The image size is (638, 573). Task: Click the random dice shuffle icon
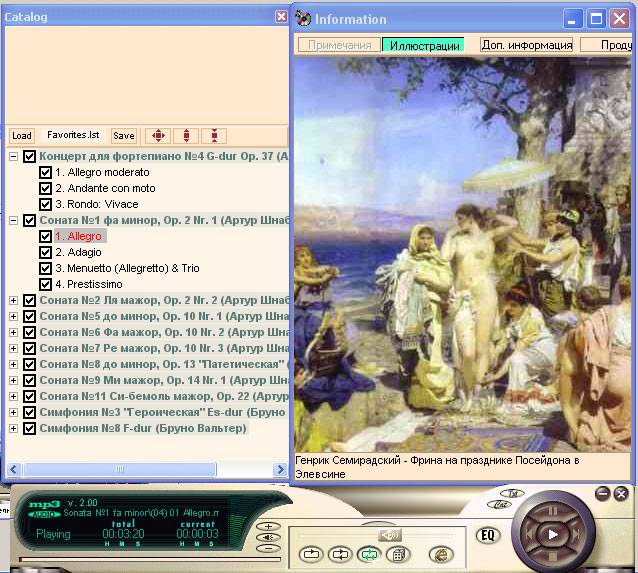pos(398,554)
